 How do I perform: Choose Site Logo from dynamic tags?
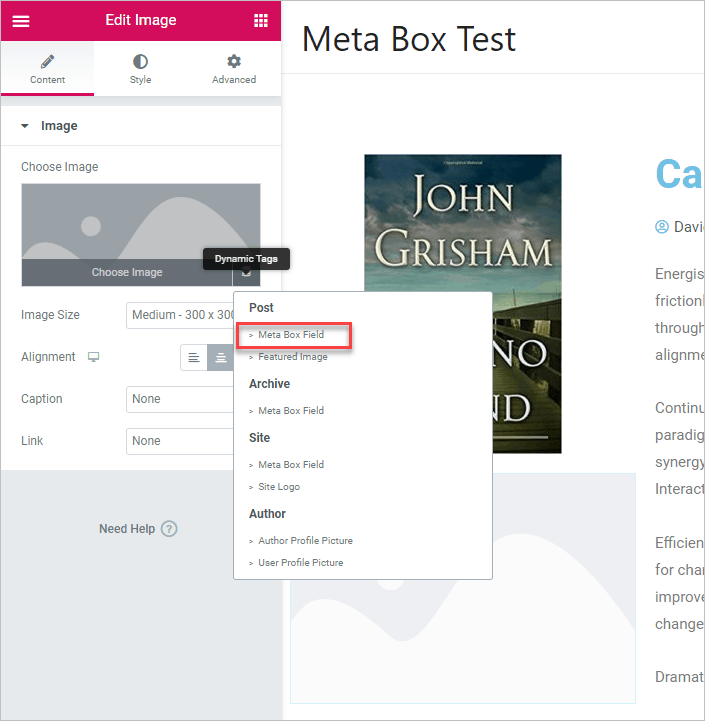point(279,487)
